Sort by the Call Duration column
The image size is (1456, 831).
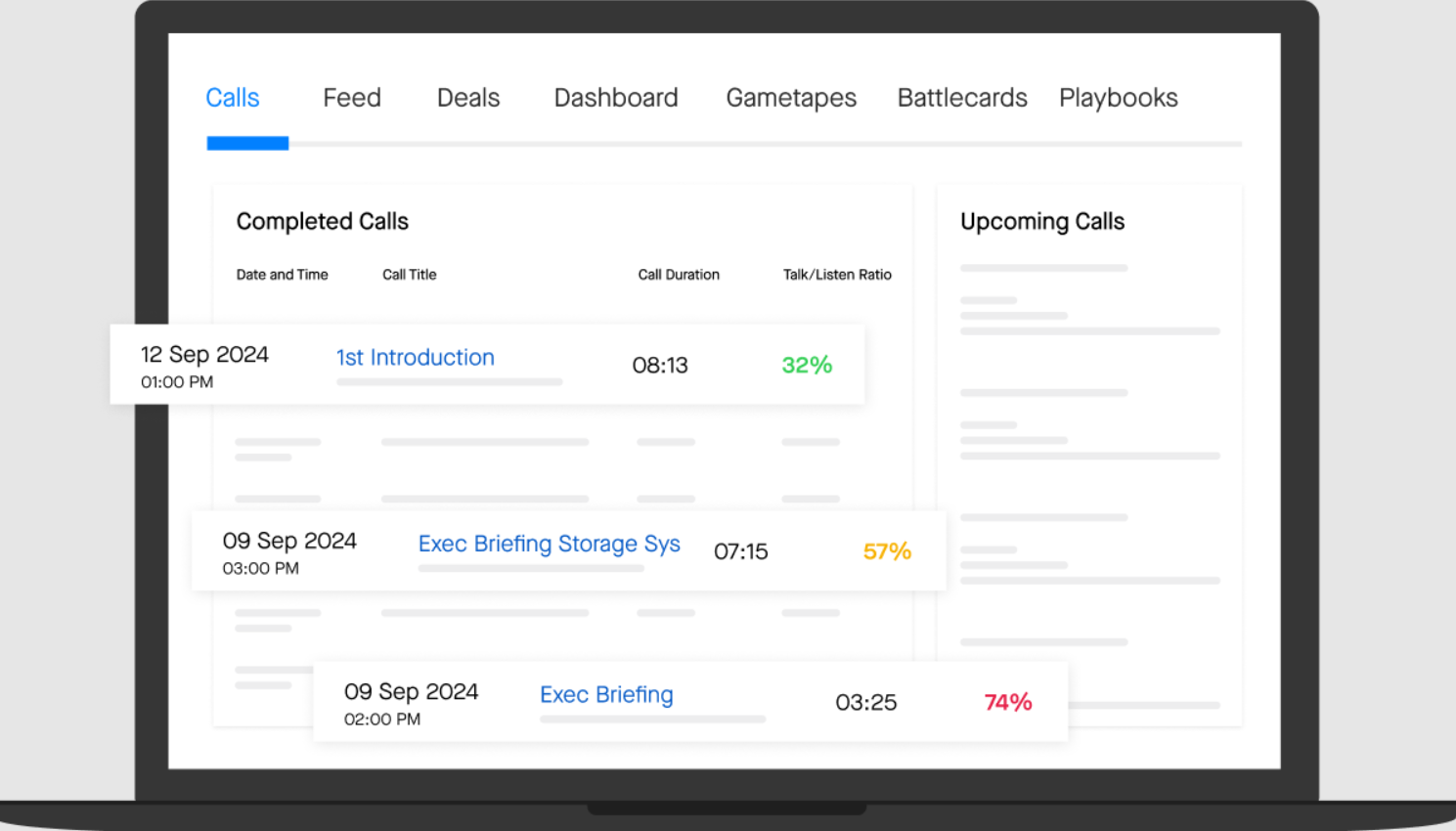point(679,275)
